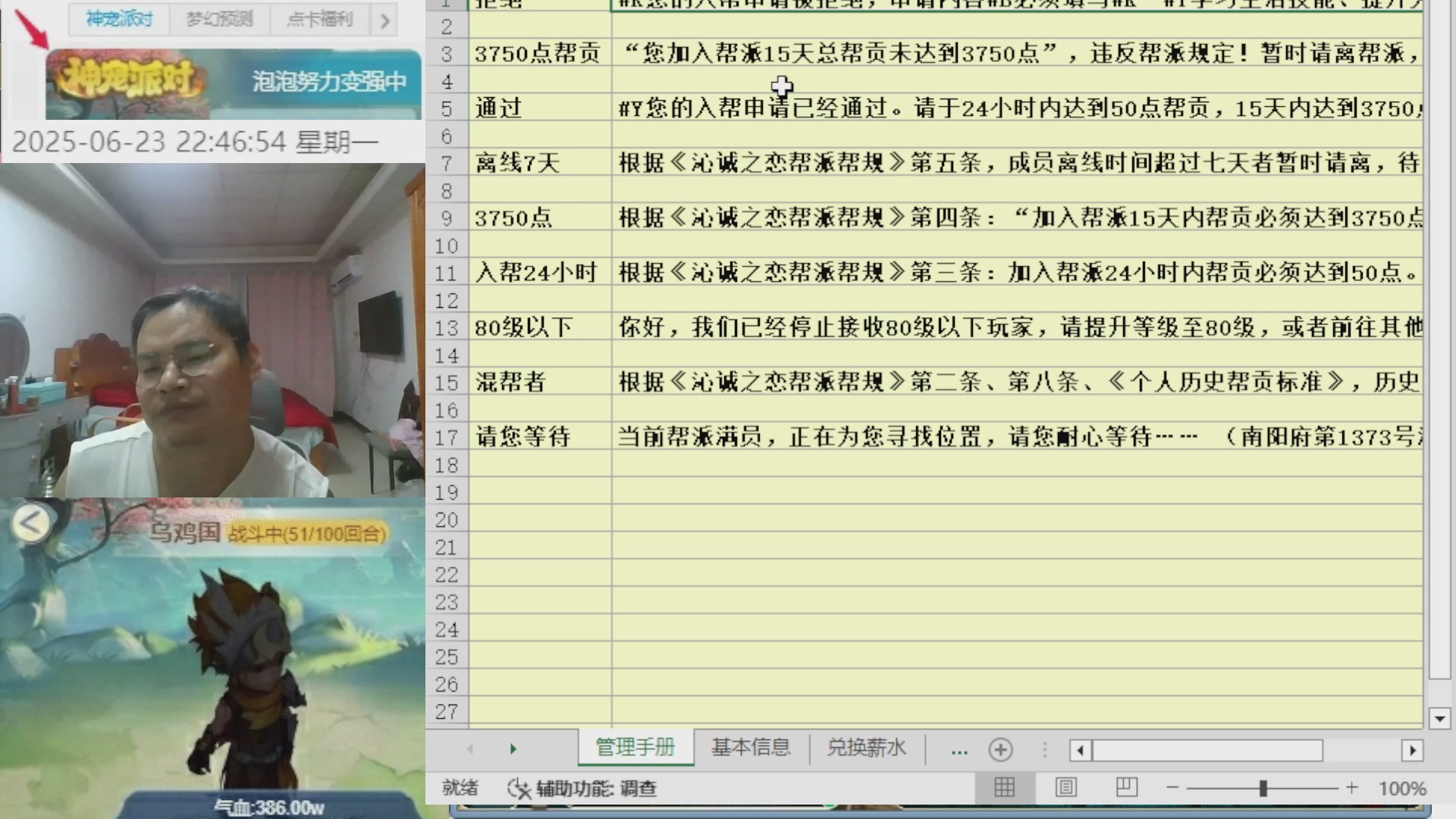Open zoom dialog via 100% label
The height and width of the screenshot is (819, 1456).
pyautogui.click(x=1402, y=789)
